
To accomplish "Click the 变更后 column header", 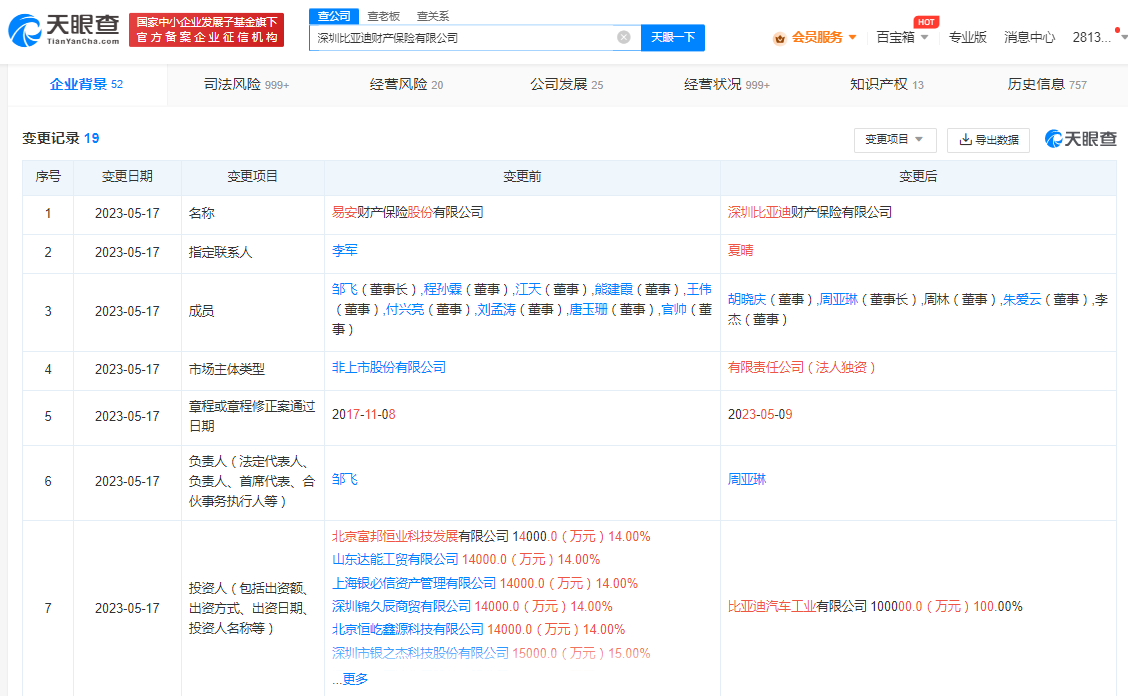I will pos(918,176).
